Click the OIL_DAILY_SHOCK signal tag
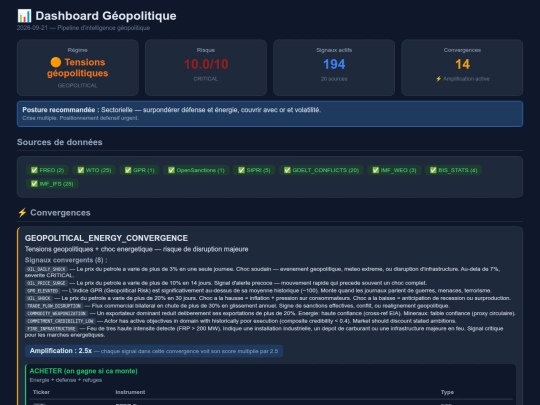The width and height of the screenshot is (540, 405). tap(46, 269)
